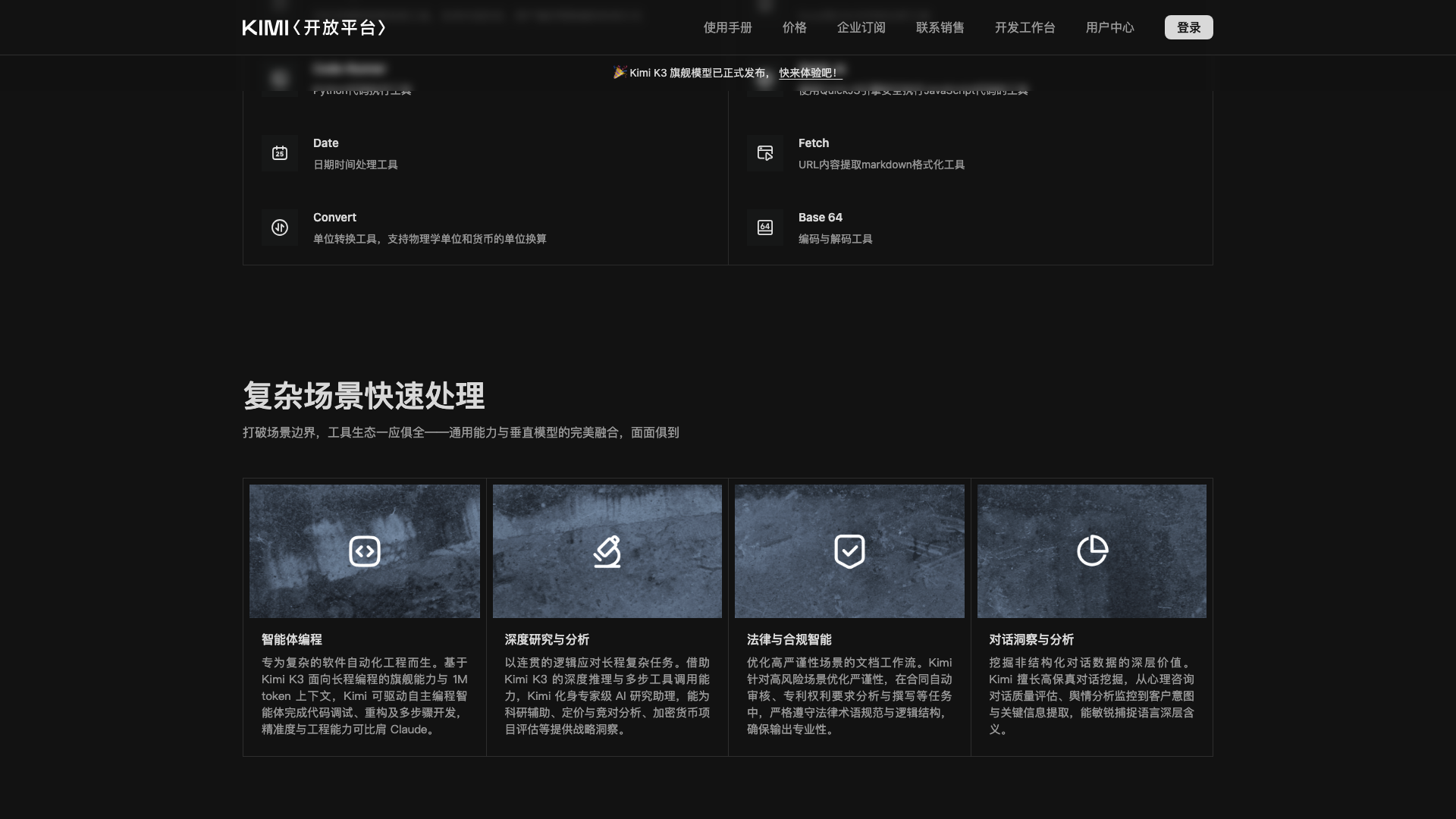The height and width of the screenshot is (819, 1456).
Task: Click the microscope icon on 深度研究与分析 card
Action: (607, 551)
